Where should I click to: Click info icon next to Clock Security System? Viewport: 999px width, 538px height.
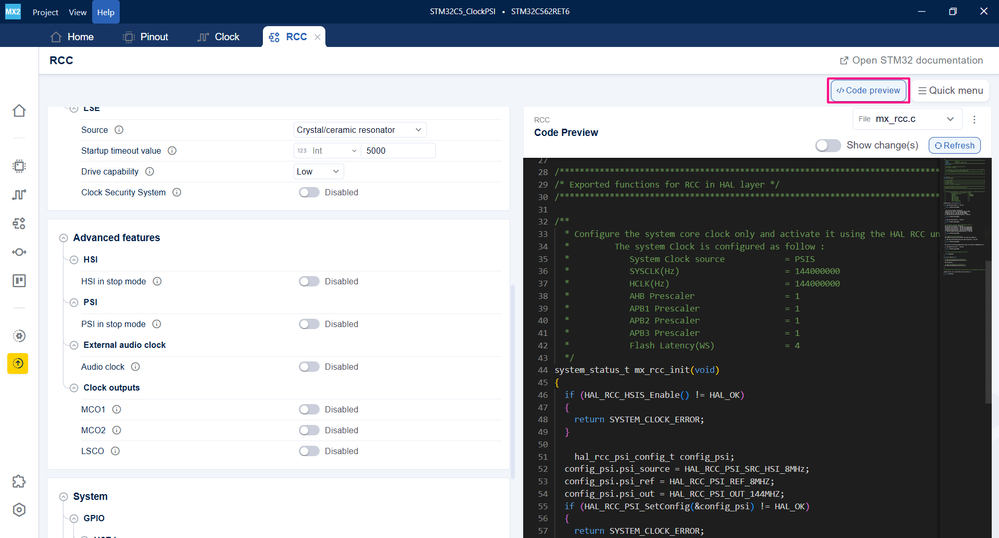[x=176, y=193]
